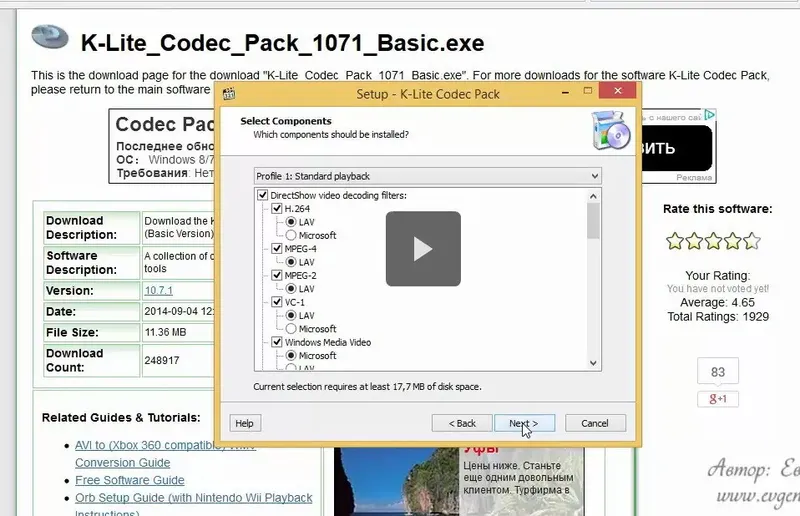
Task: Click the setup icon in dialog title bar
Action: point(229,93)
